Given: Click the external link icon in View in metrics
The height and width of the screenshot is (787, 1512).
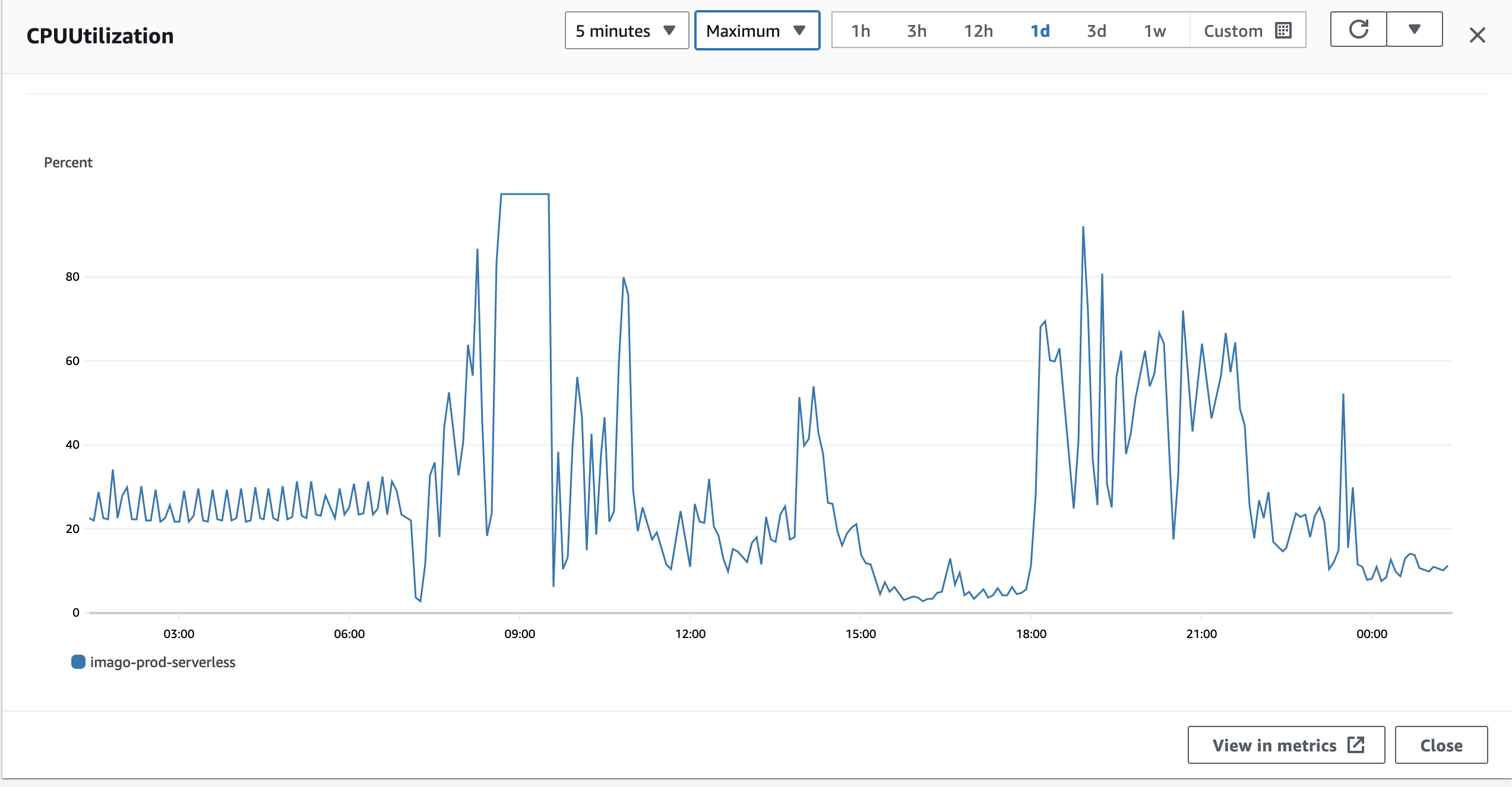Looking at the screenshot, I should tap(1356, 745).
